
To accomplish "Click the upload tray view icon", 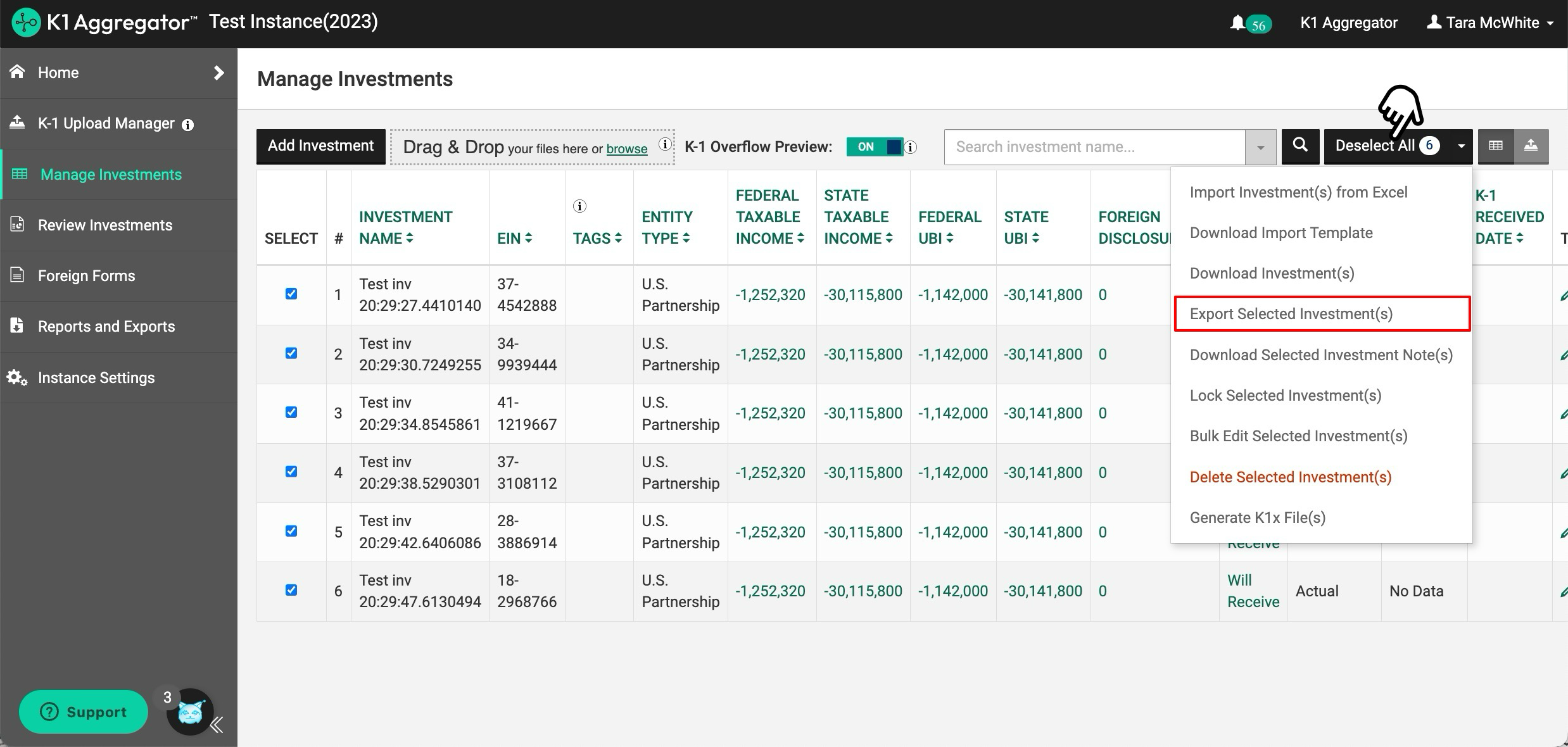I will pos(1531,146).
